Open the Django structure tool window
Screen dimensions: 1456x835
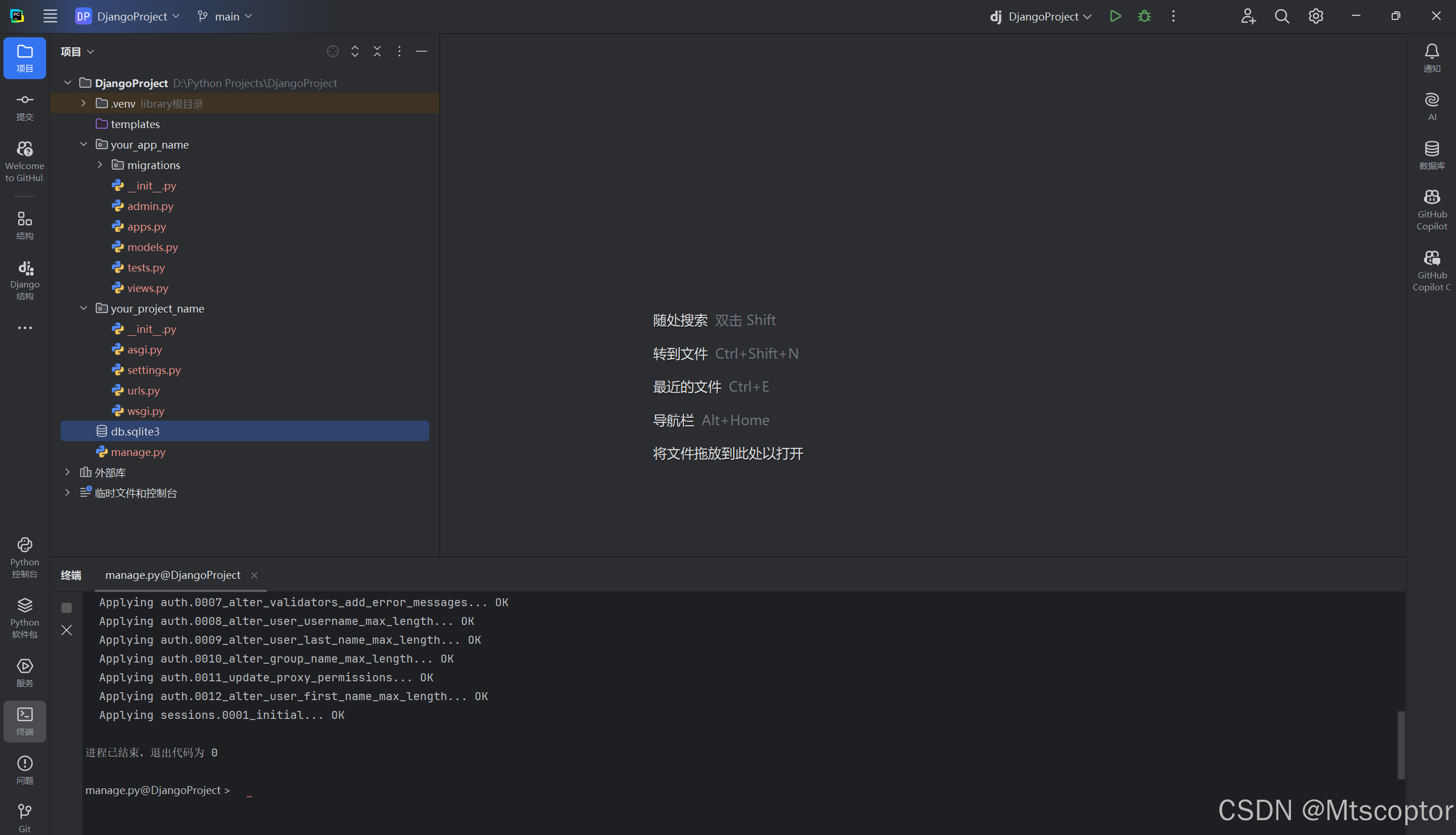[24, 280]
